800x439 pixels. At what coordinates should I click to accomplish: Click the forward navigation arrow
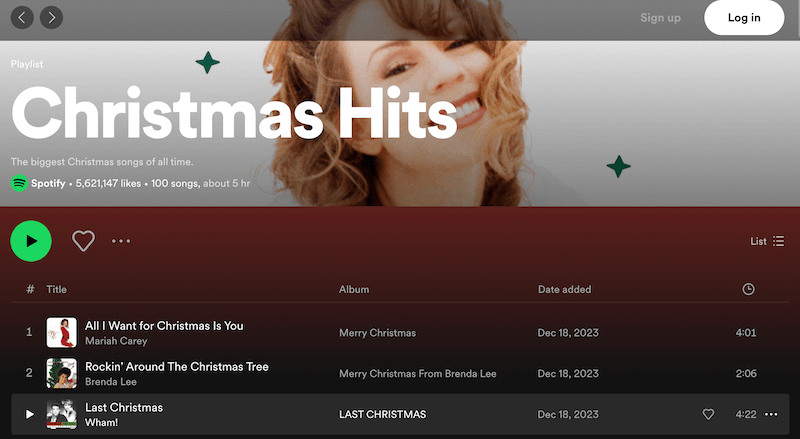(x=50, y=18)
